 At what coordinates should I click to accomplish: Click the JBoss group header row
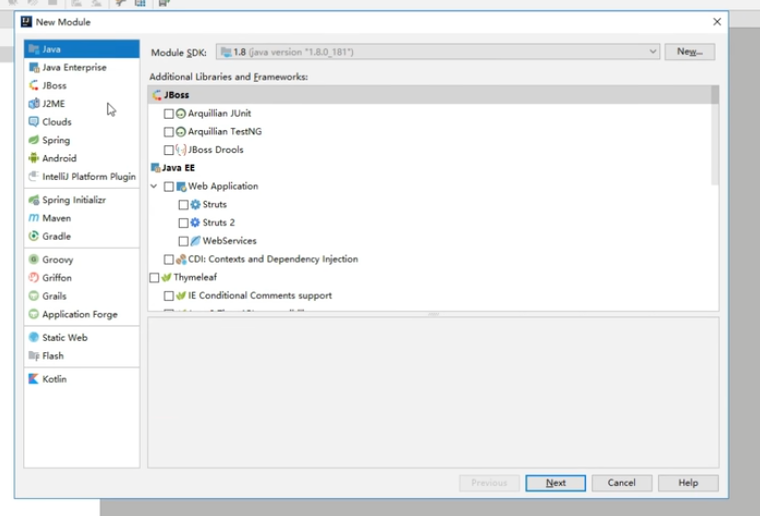click(429, 95)
